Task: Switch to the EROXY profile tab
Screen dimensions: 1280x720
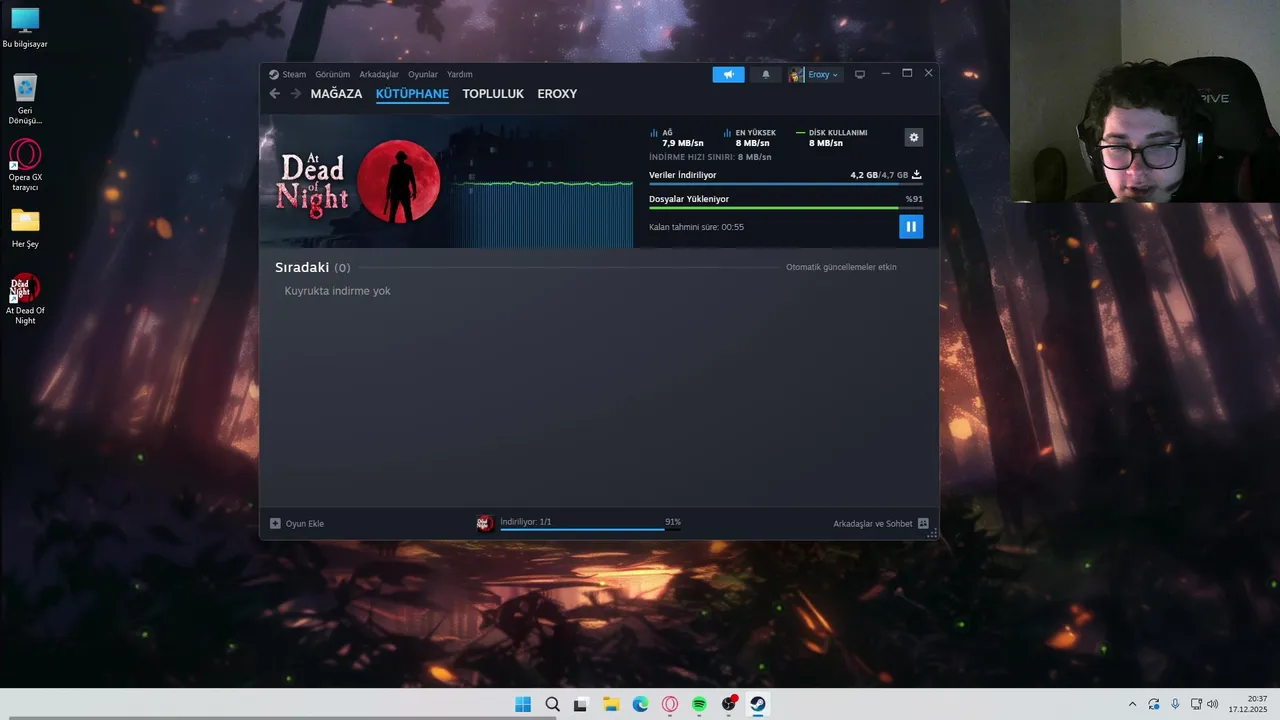Action: 557,94
